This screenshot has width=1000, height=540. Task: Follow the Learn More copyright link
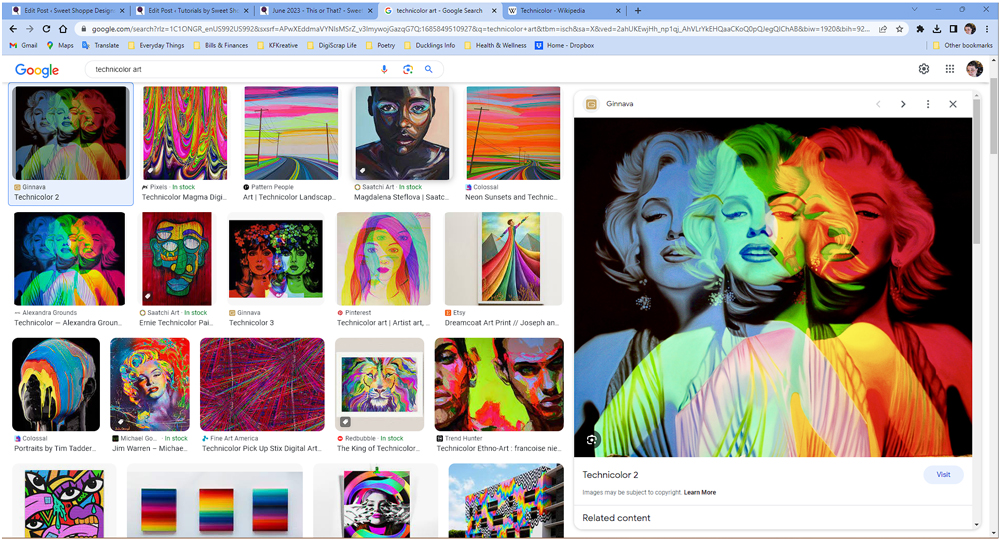[x=700, y=492]
